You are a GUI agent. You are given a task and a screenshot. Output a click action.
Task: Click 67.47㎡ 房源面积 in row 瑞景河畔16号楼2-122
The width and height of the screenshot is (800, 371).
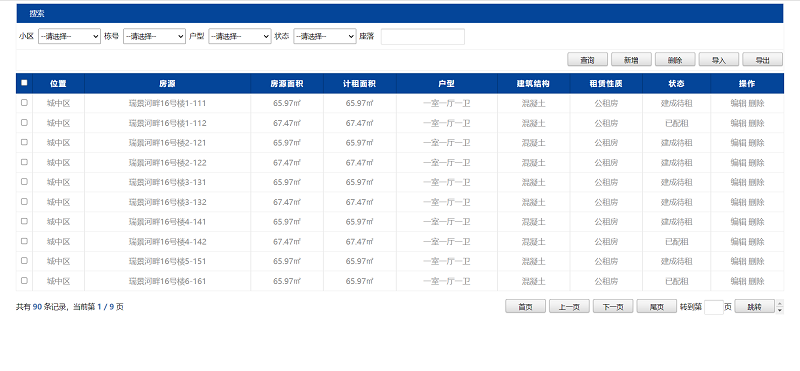(x=287, y=163)
